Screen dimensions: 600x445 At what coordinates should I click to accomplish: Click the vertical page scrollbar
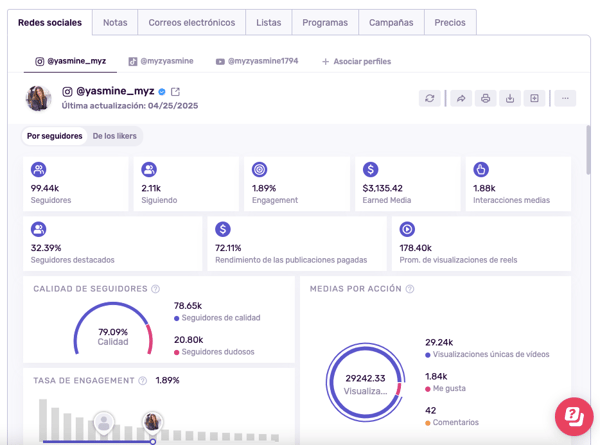[x=588, y=150]
